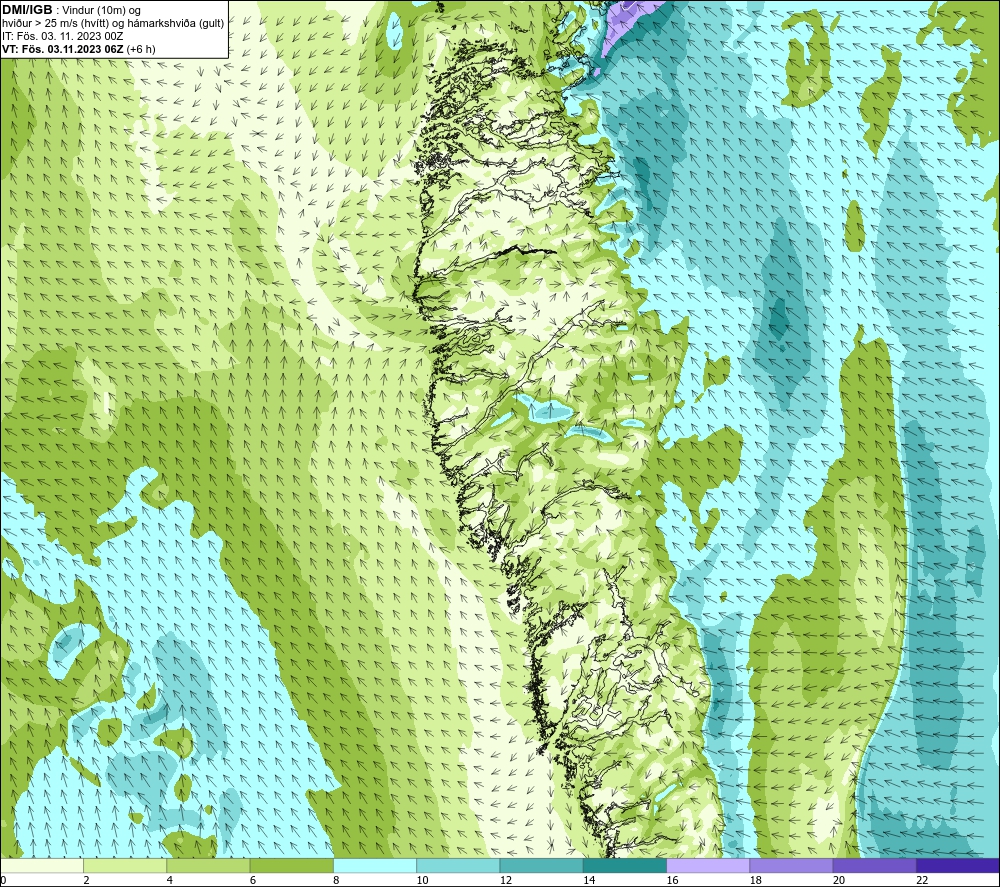Image resolution: width=1000 pixels, height=887 pixels.
Task: Click the pale yellow 0–2 legend swatch
Action: 42,865
